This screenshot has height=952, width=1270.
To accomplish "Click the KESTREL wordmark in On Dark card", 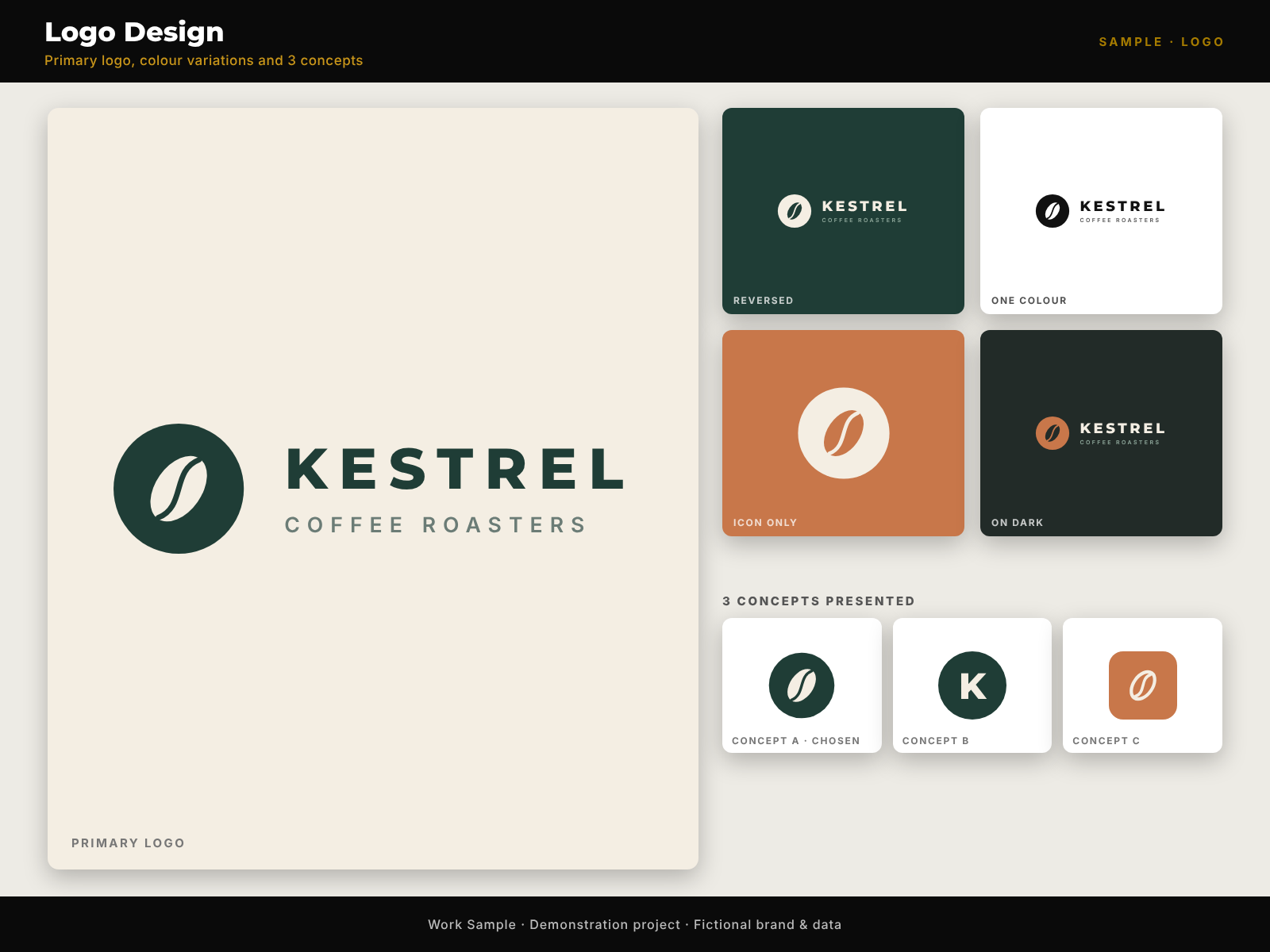I will 1122,428.
